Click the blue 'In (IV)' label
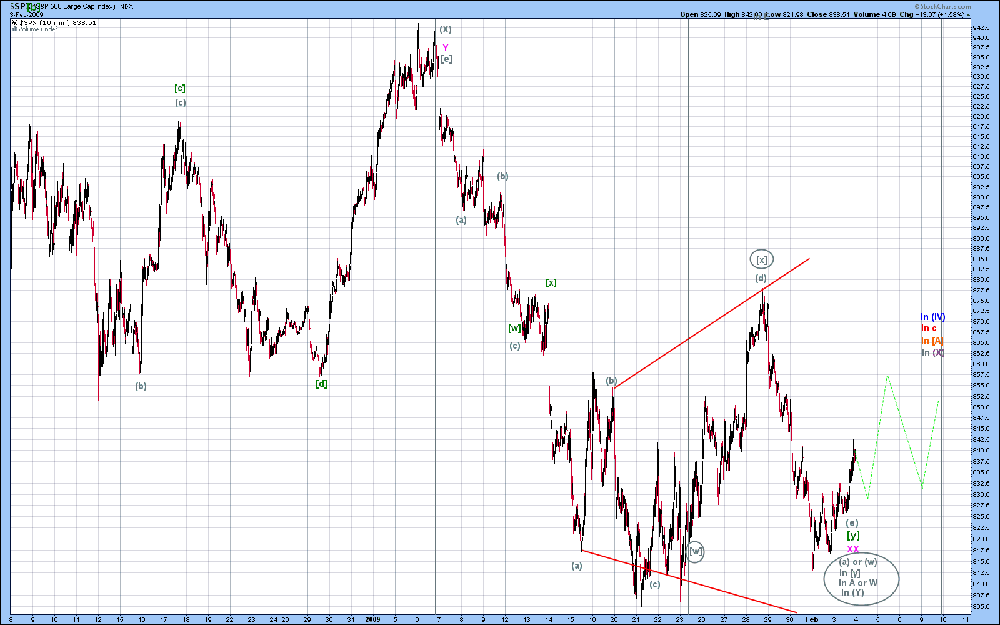1000x625 pixels. click(x=932, y=317)
